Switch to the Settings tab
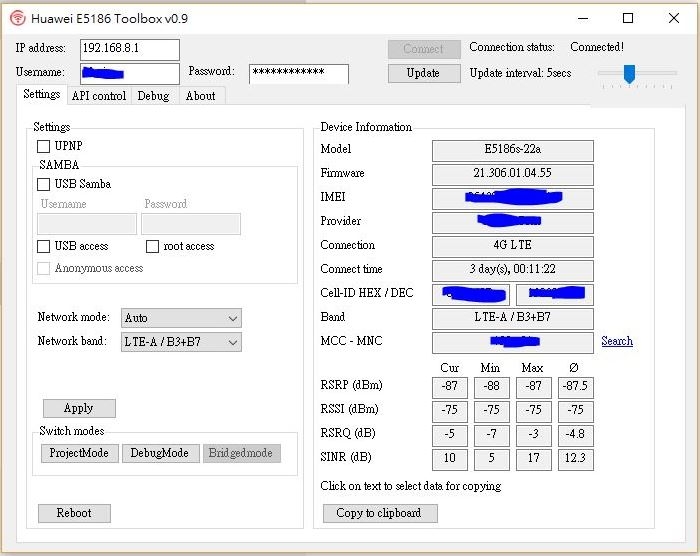Screen dimensions: 700x556 tap(42, 94)
